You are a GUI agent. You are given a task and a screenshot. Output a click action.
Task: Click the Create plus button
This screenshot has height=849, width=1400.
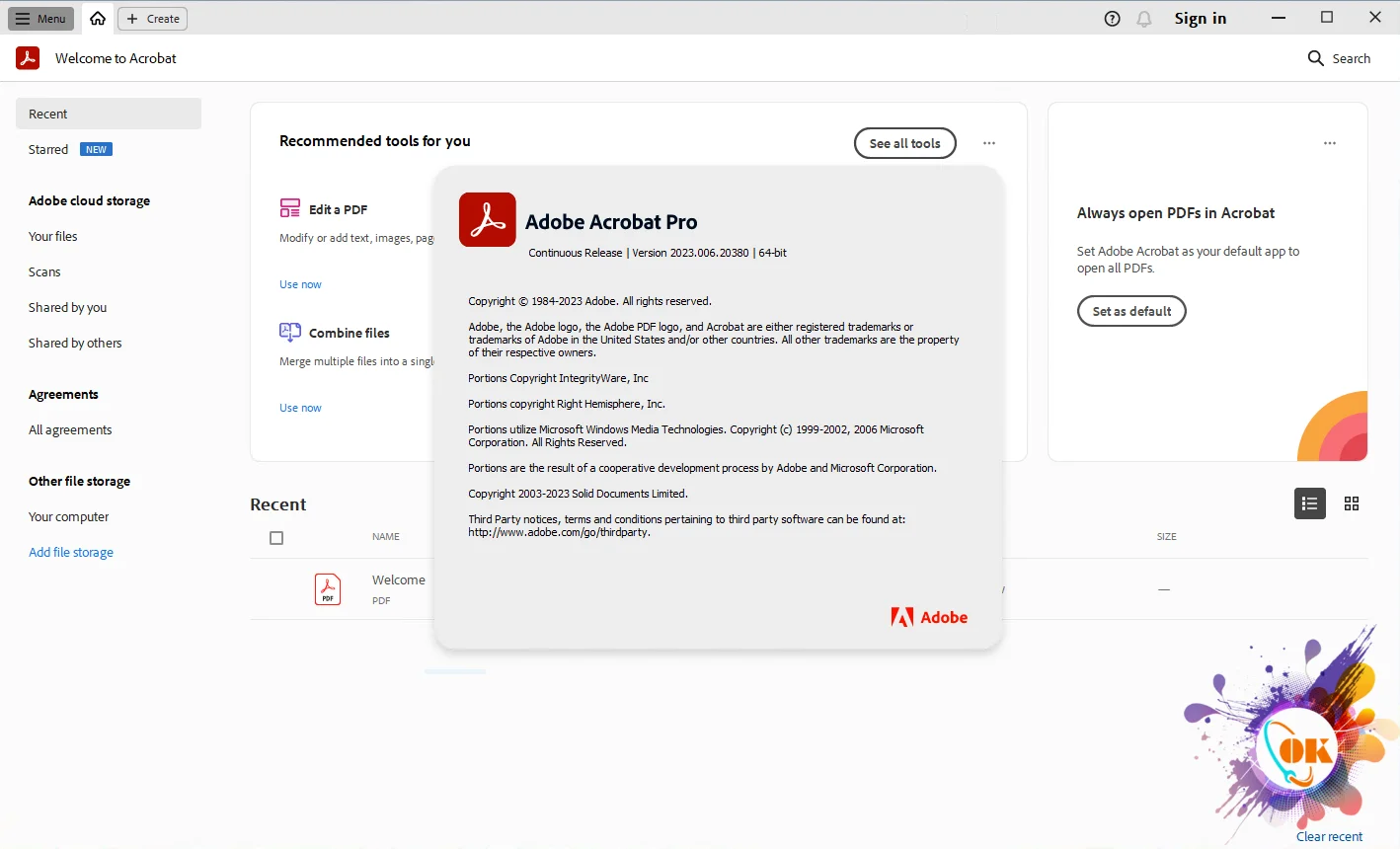tap(153, 19)
